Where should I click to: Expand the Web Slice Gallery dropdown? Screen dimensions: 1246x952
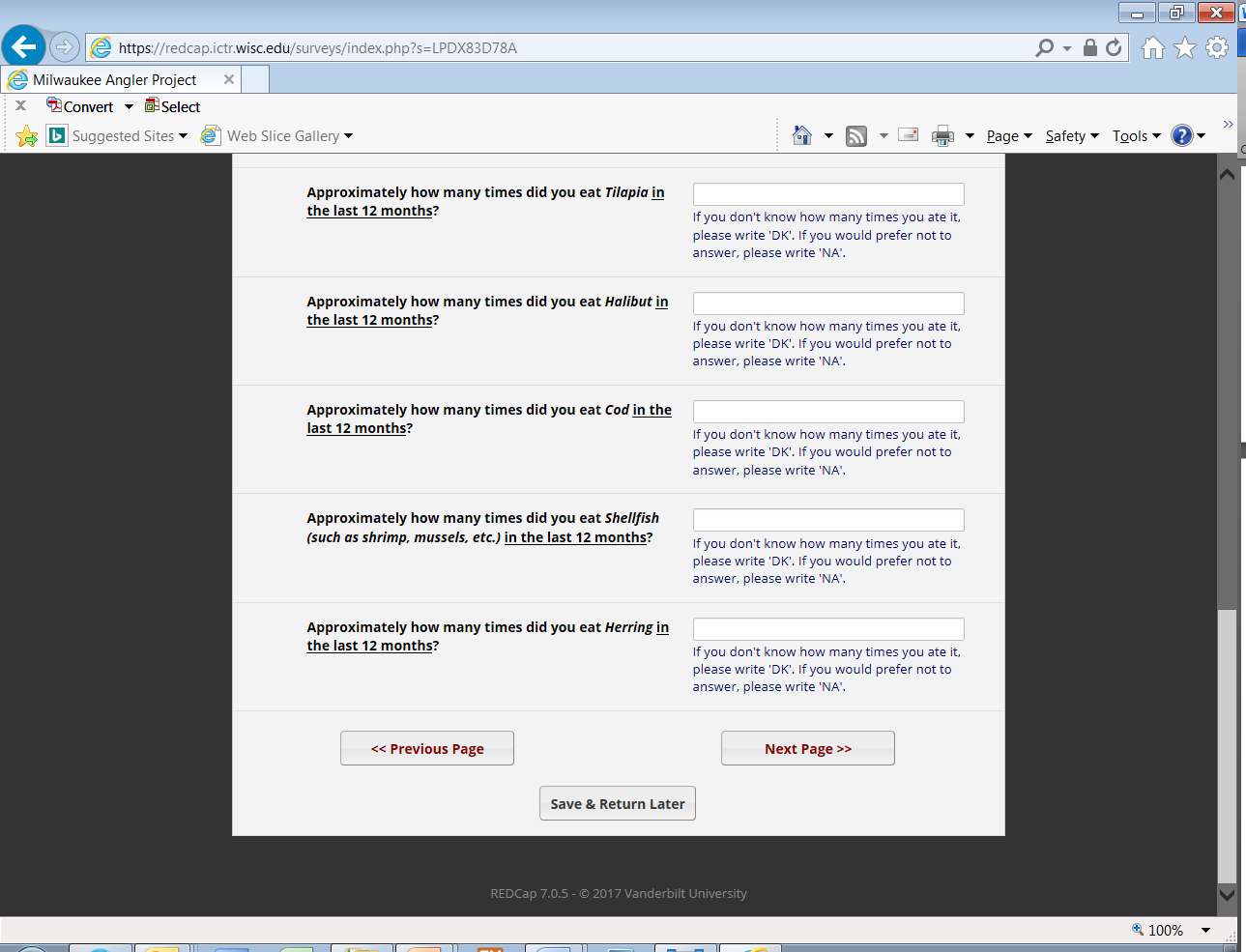(x=348, y=136)
